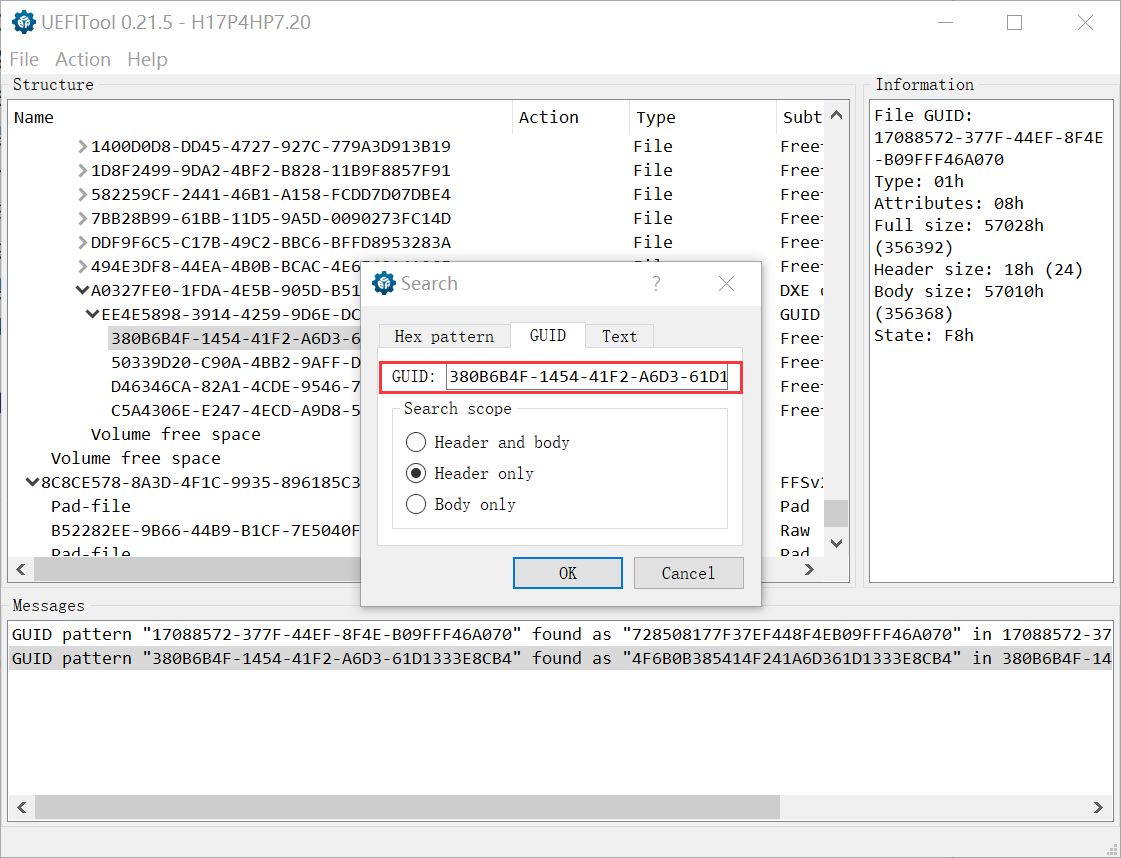Click the Structure scrollbar down arrow
1121x858 pixels.
[x=836, y=543]
